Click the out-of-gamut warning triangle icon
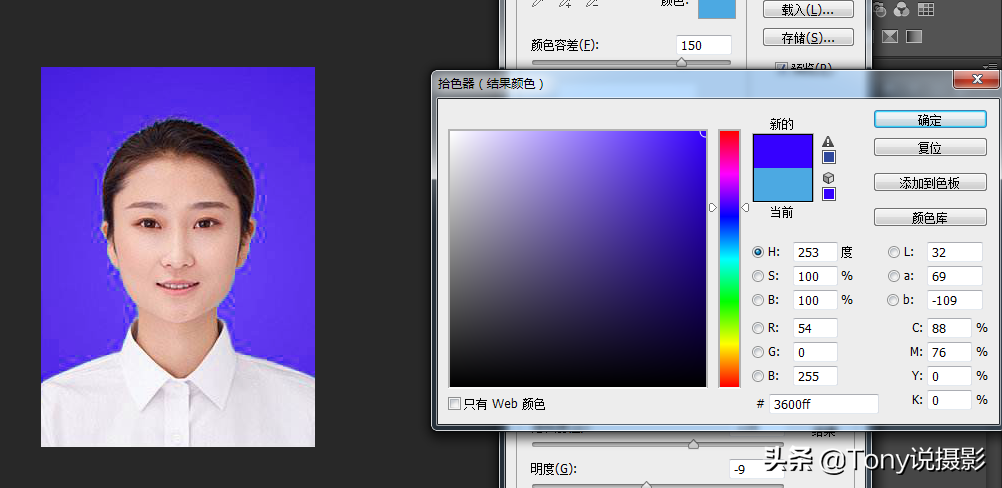1002x488 pixels. click(x=828, y=141)
